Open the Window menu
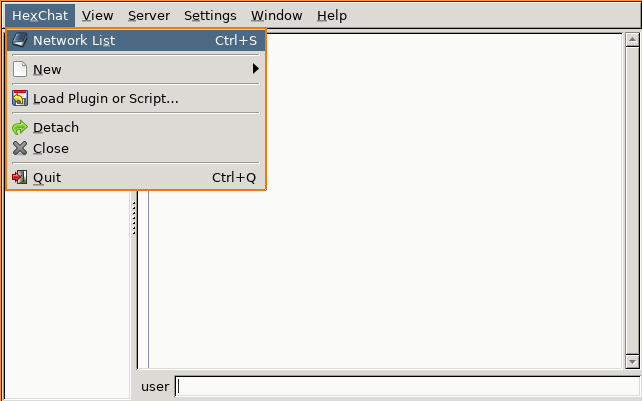The image size is (642, 401). [x=276, y=16]
